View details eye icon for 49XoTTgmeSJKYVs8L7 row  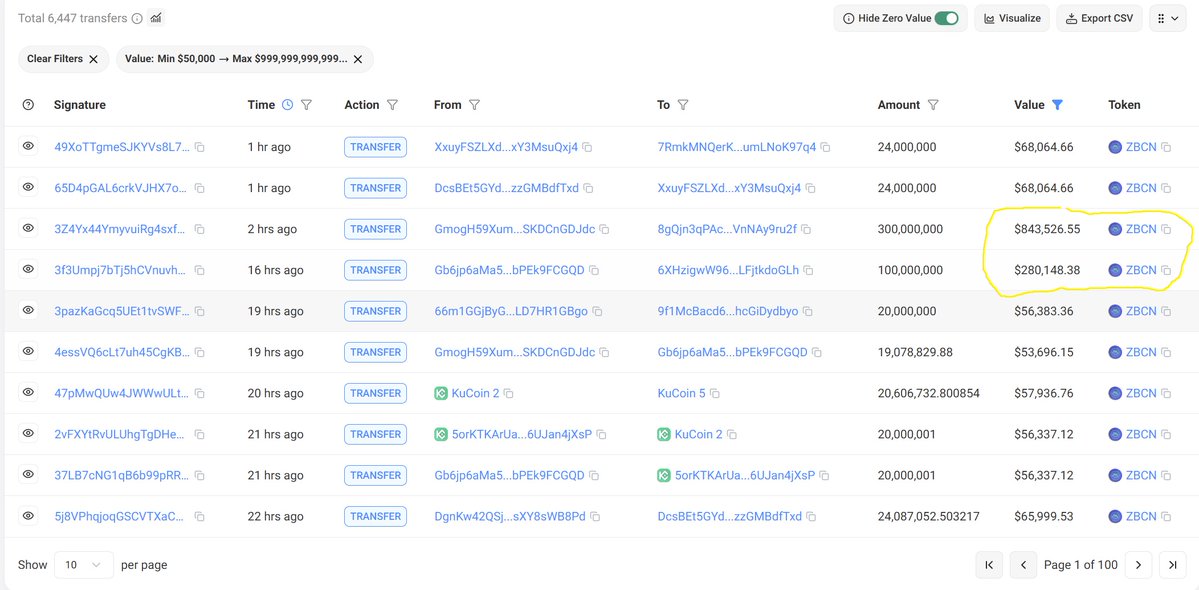(x=28, y=146)
